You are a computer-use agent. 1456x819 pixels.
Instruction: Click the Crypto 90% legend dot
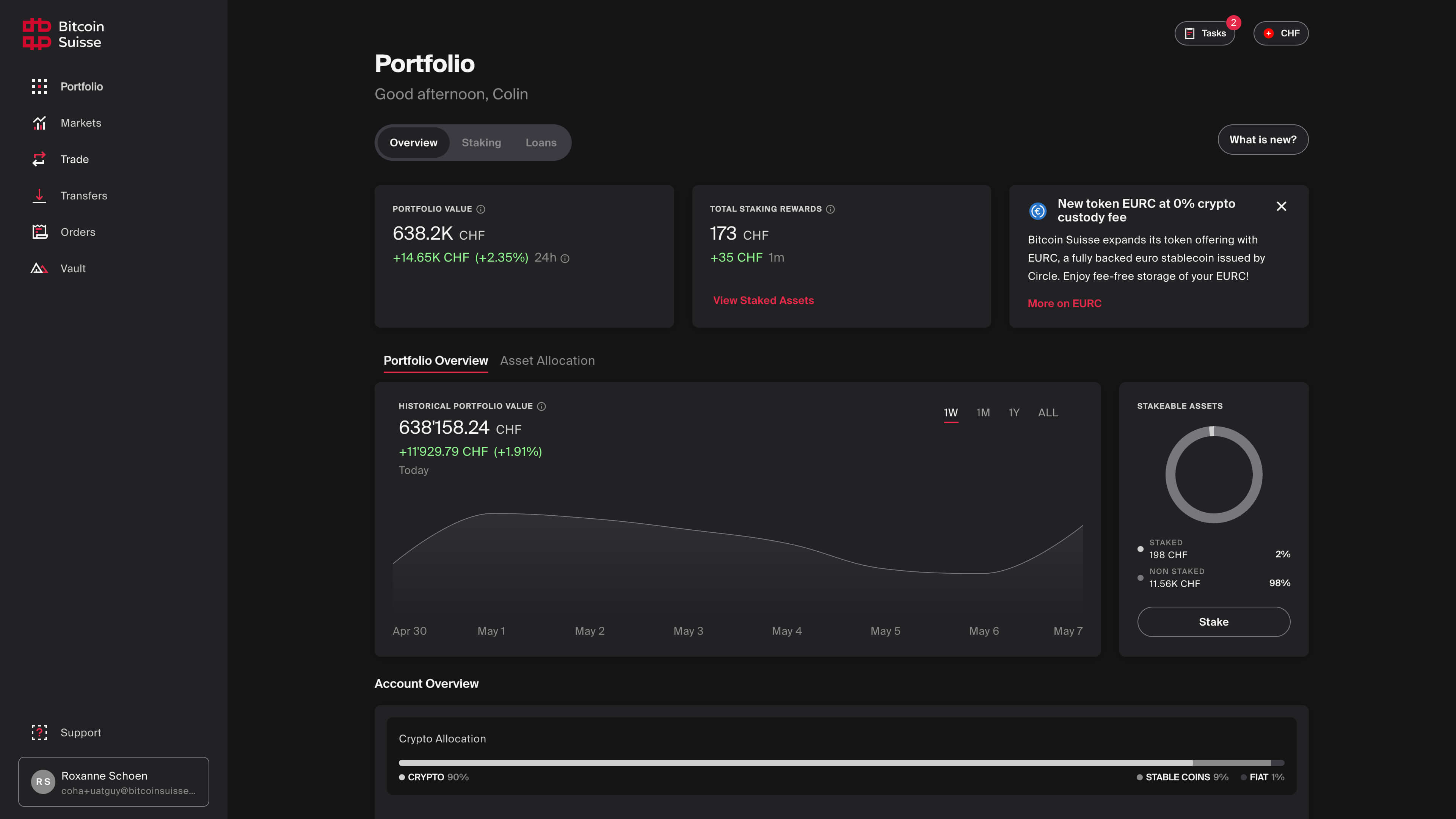pyautogui.click(x=402, y=777)
